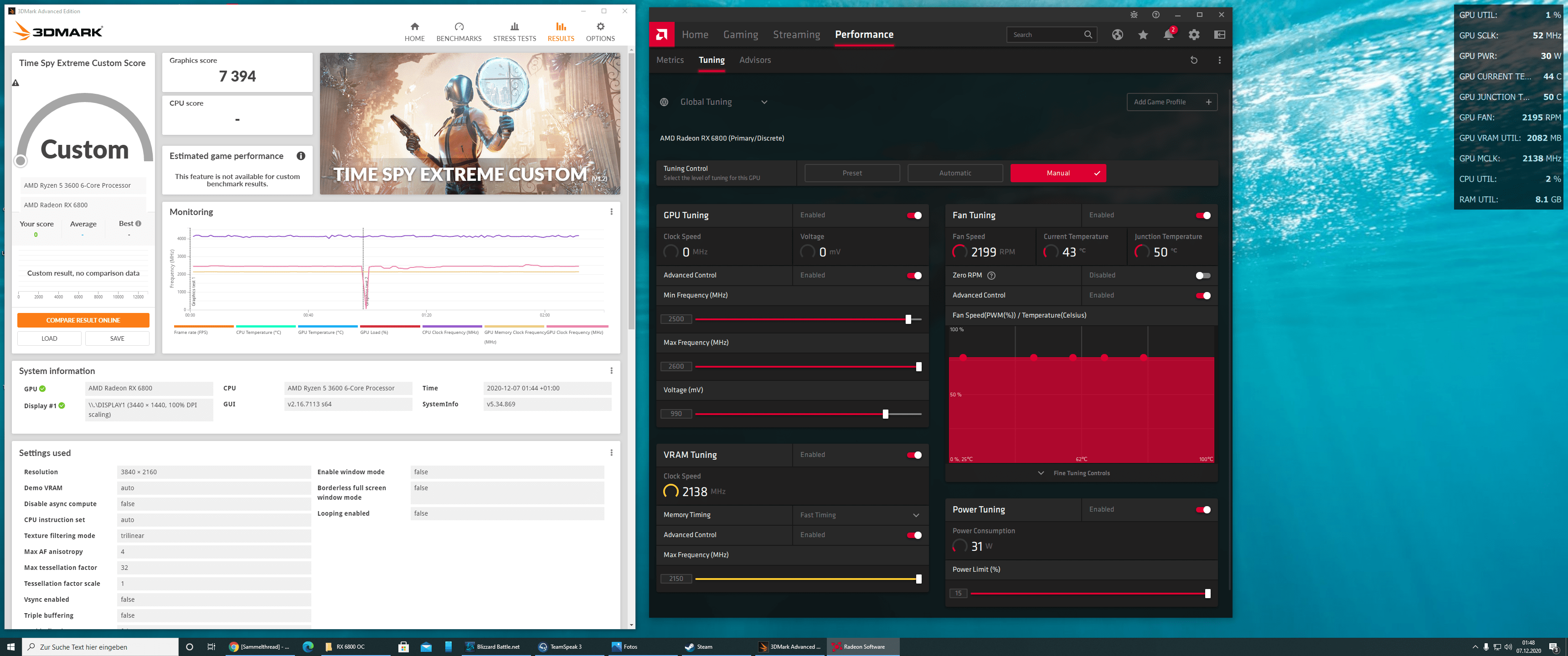Toggle VRAM Tuning Advanced Control switch
1568x656 pixels.
coord(913,536)
